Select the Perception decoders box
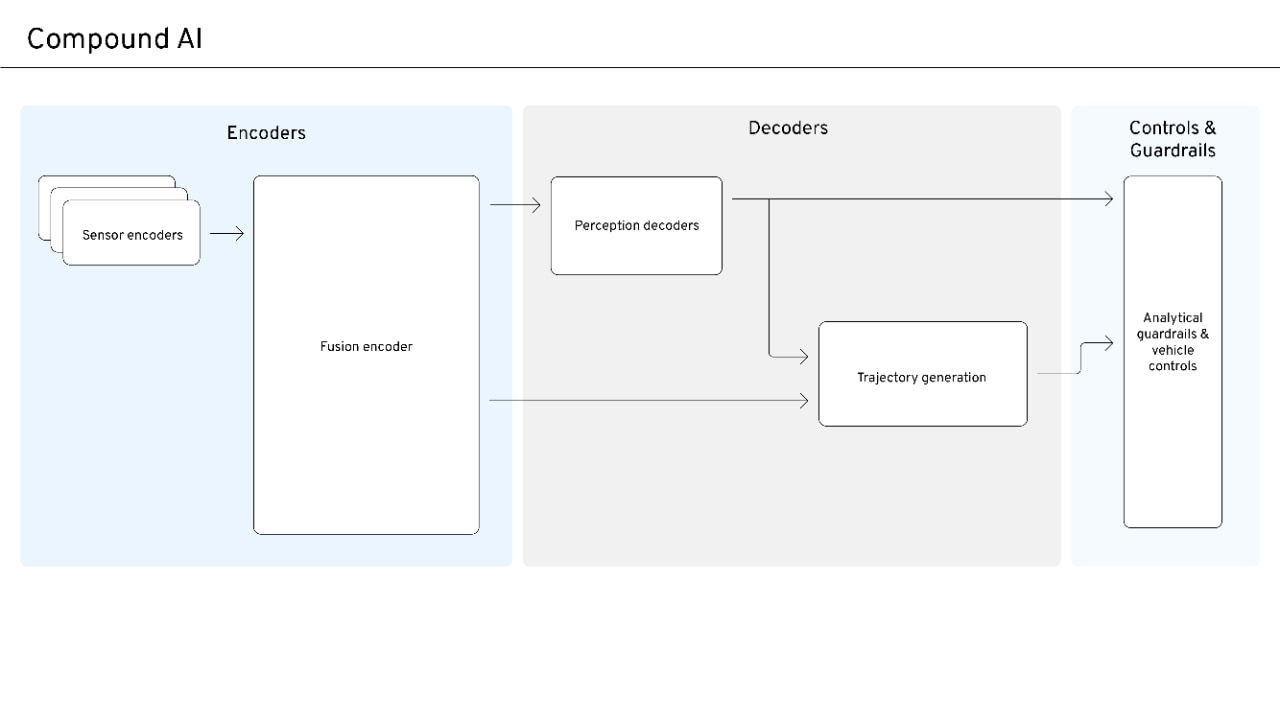Viewport: 1280px width, 720px height. 636,226
